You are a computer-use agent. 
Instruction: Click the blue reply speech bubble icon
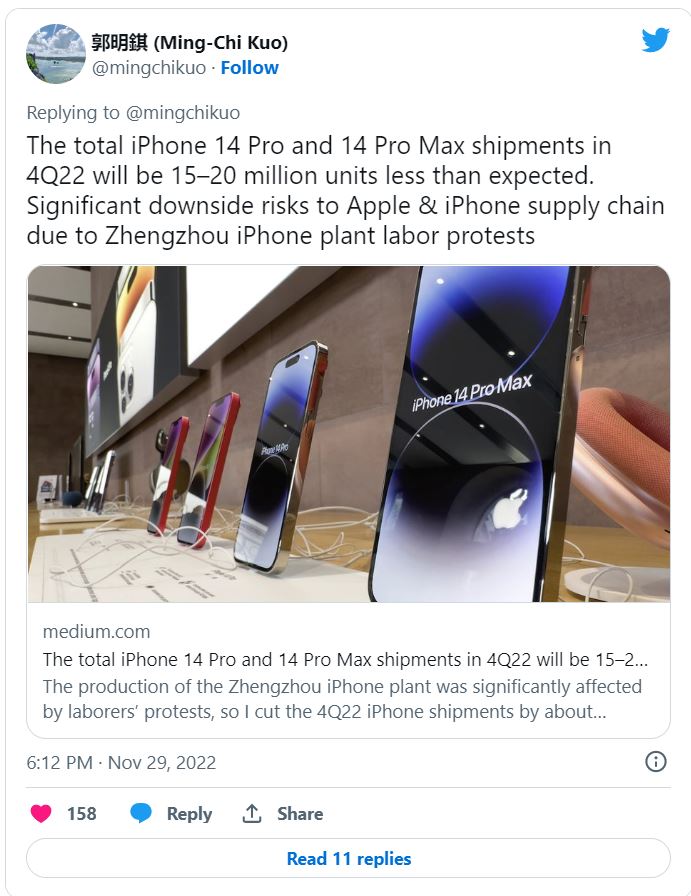point(141,813)
